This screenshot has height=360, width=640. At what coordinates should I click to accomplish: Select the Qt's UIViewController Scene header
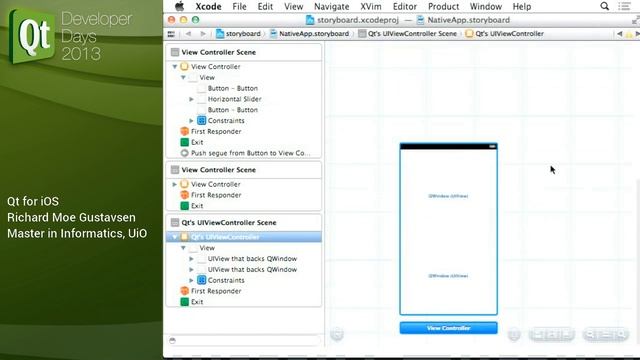244,222
